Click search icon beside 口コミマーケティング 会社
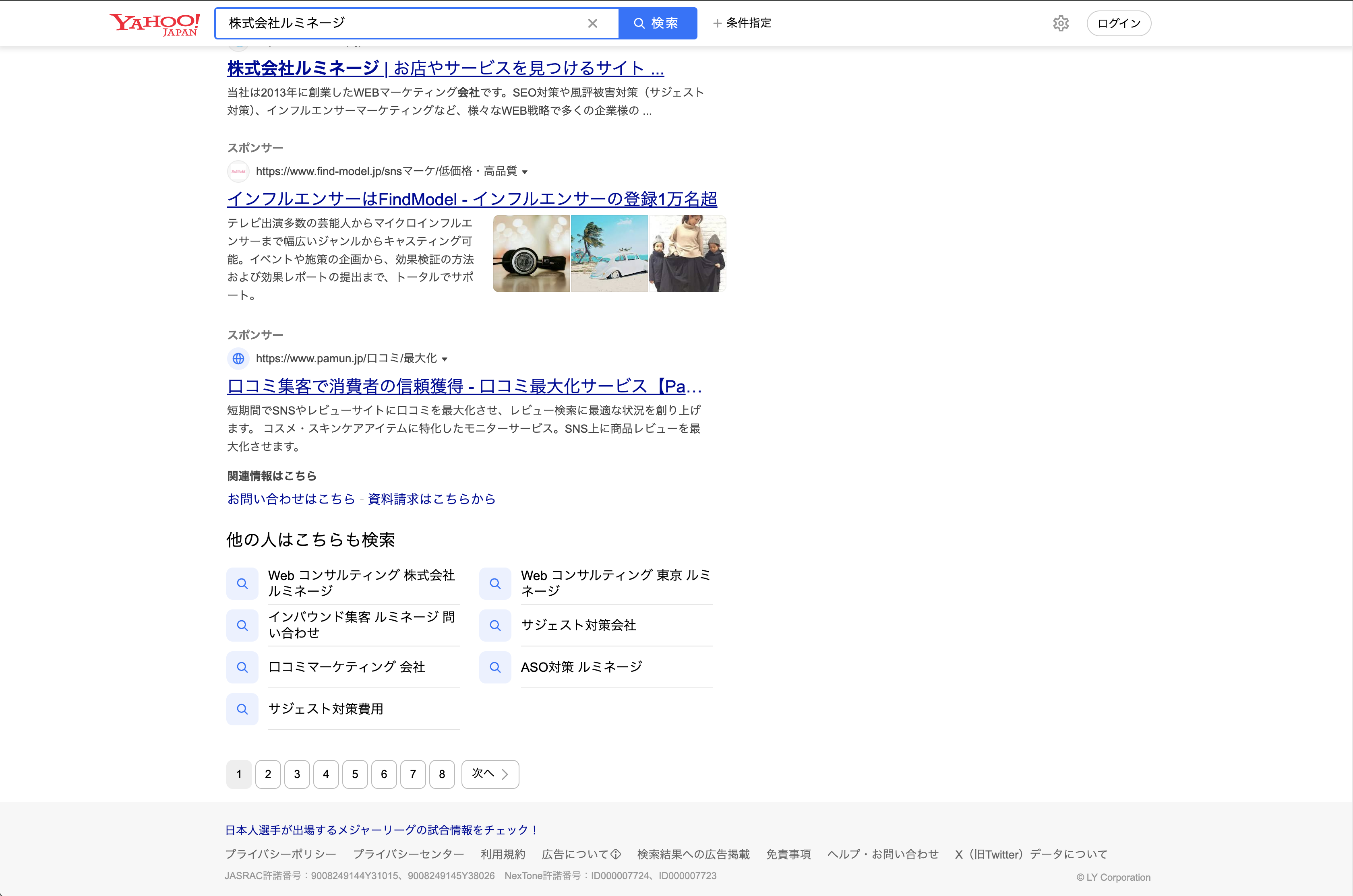1353x896 pixels. [242, 667]
